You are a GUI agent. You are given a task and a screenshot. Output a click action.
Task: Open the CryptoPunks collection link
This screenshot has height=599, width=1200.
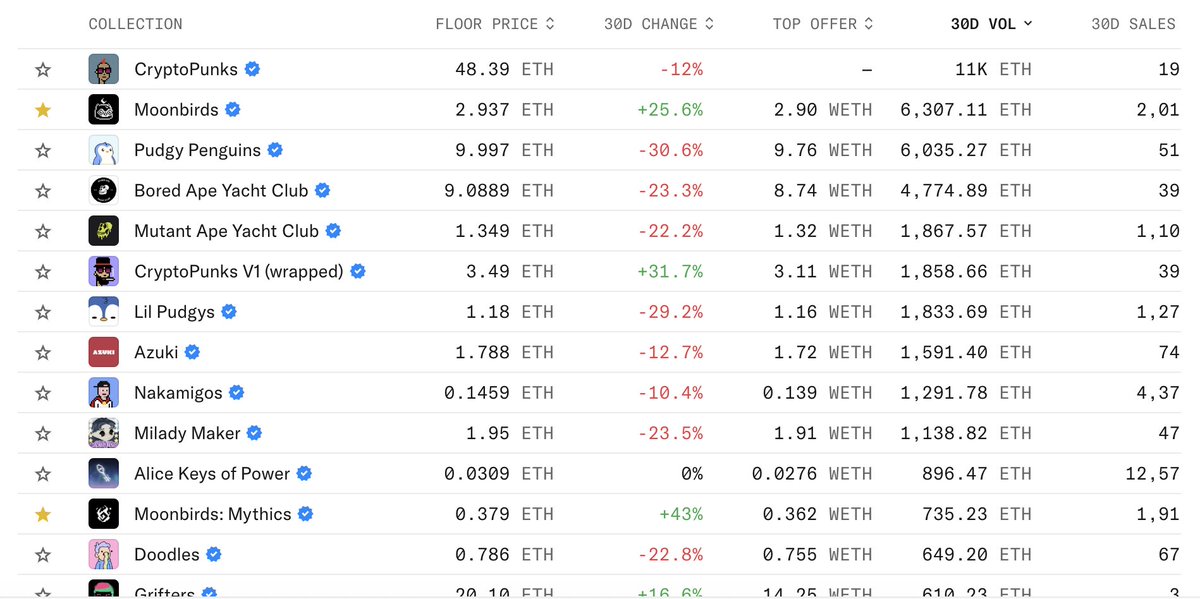click(186, 70)
